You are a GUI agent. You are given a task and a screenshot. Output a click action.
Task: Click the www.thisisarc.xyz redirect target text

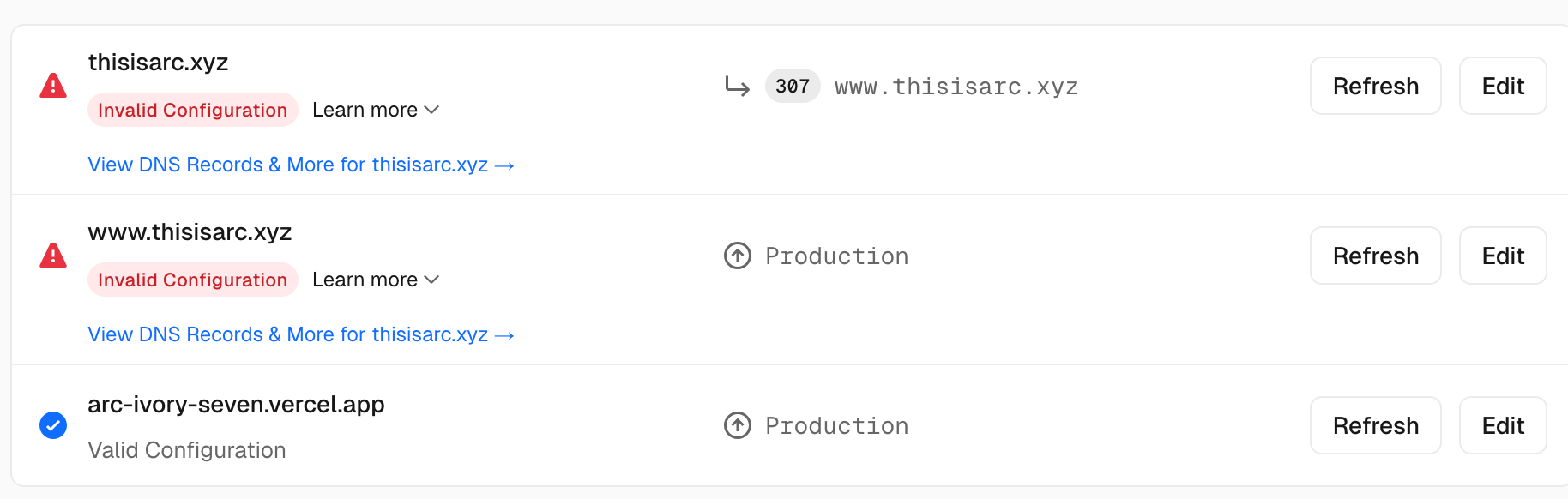pyautogui.click(x=956, y=87)
